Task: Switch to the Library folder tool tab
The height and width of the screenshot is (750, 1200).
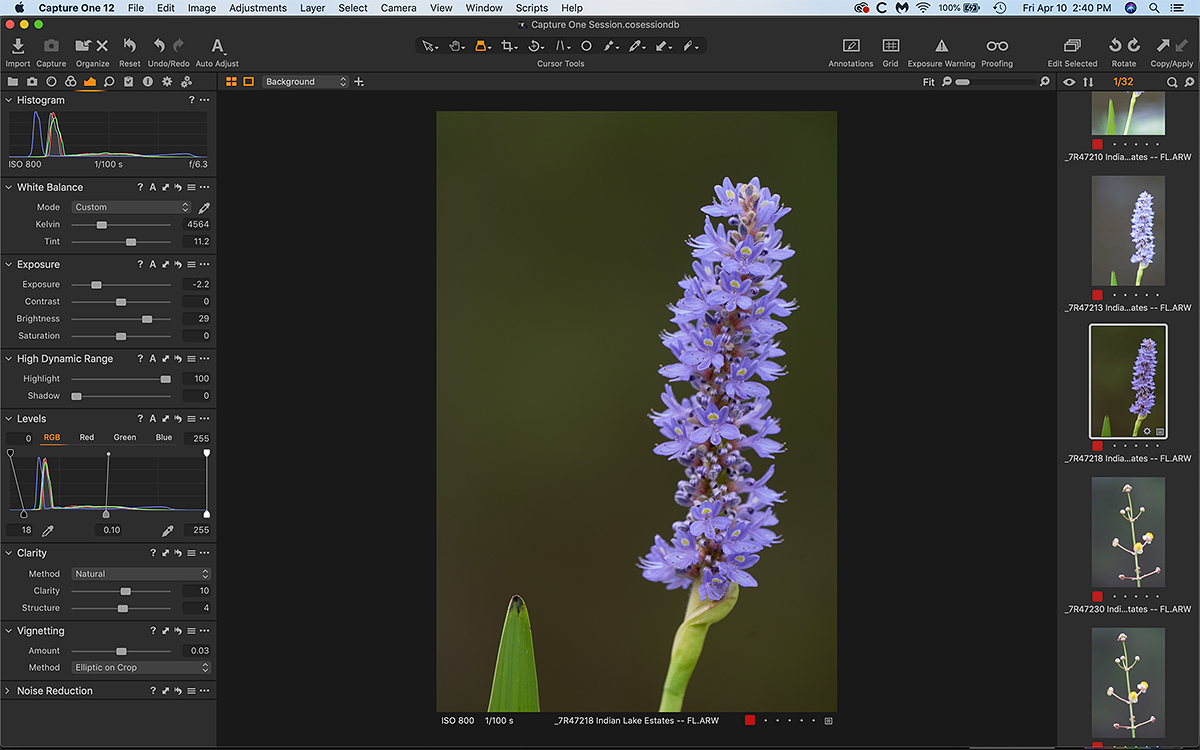Action: point(13,82)
